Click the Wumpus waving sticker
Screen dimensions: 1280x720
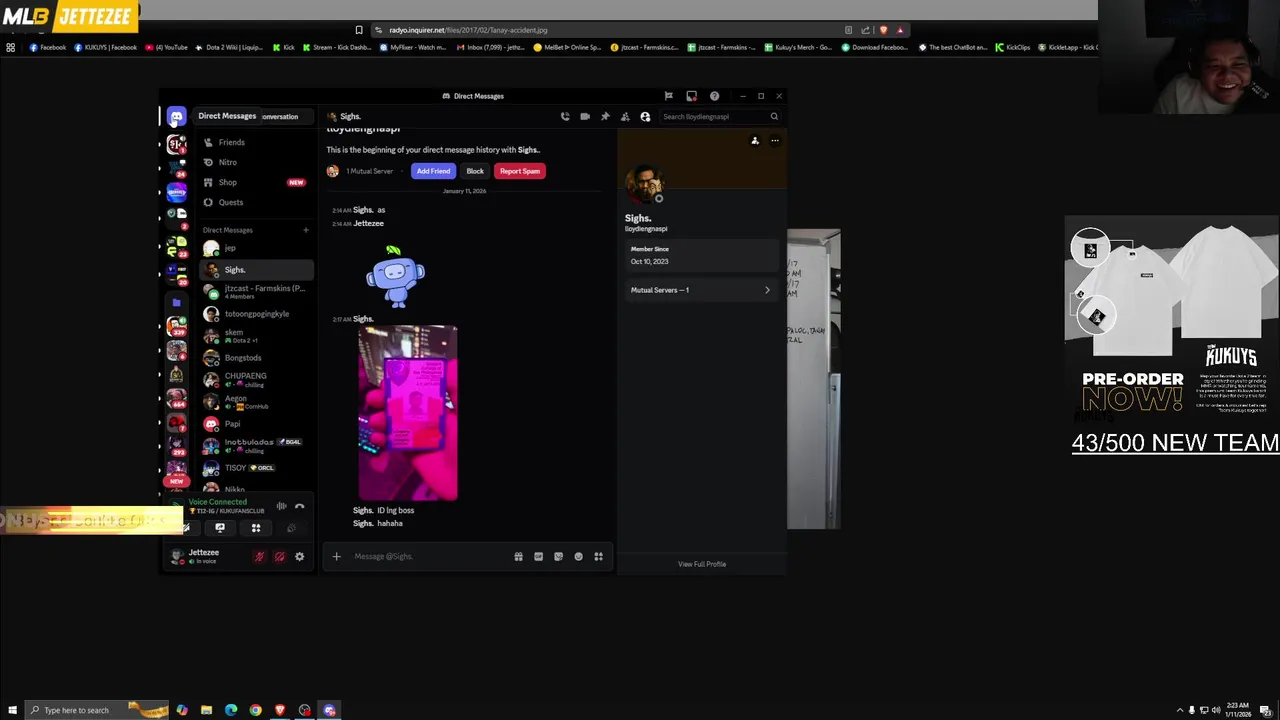coord(395,276)
